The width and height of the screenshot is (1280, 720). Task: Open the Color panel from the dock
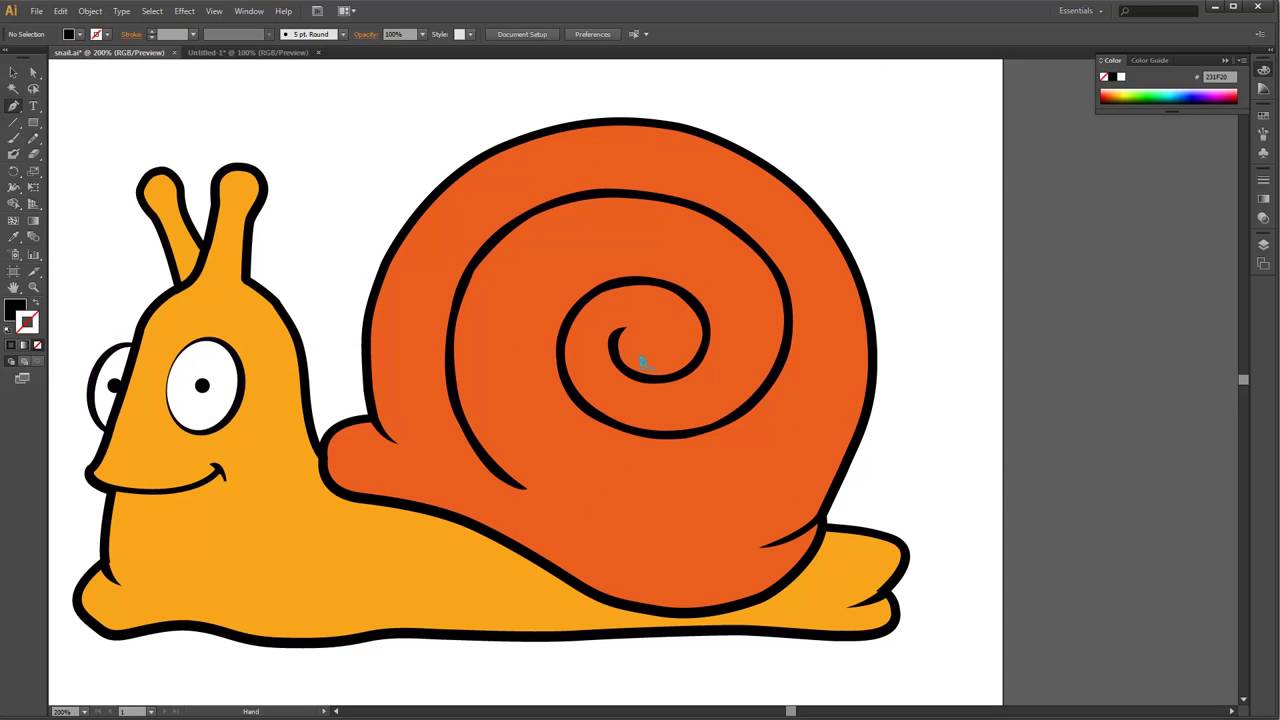pyautogui.click(x=1264, y=71)
